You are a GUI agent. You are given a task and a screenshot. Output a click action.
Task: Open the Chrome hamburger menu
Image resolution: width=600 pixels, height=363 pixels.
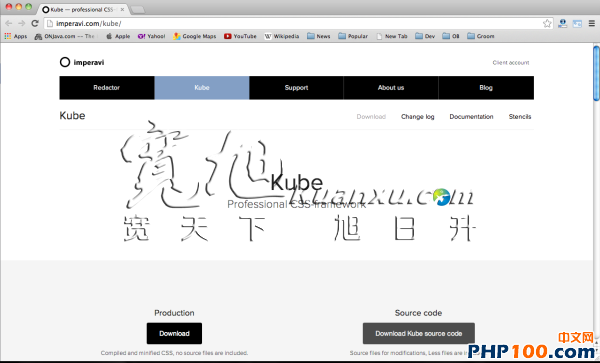pos(592,23)
